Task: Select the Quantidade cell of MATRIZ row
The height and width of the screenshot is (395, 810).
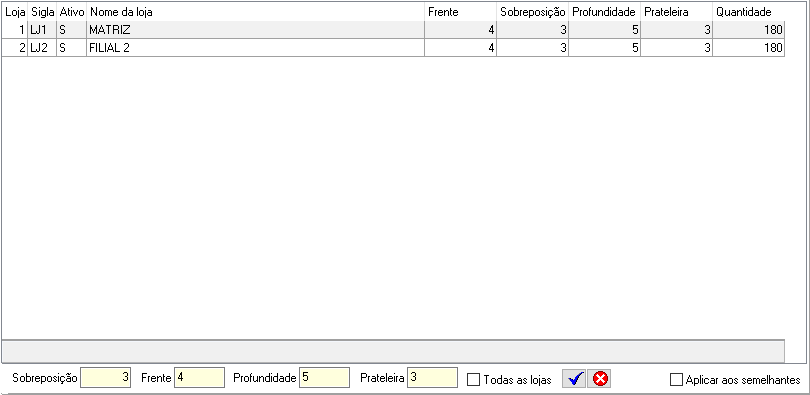Action: (749, 30)
